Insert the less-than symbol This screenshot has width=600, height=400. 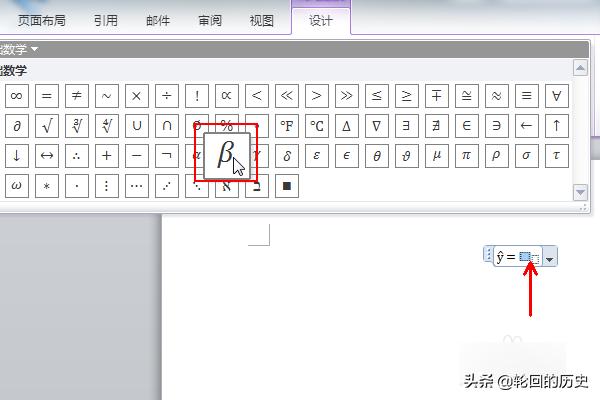click(x=257, y=96)
